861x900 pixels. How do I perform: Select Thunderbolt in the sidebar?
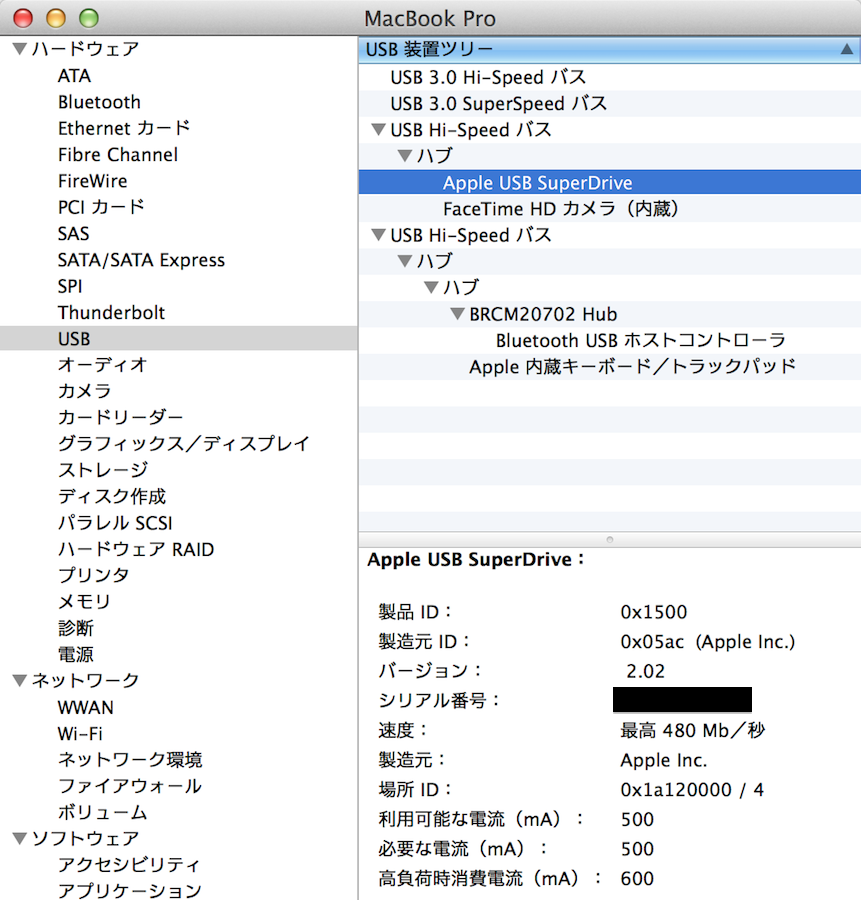pyautogui.click(x=111, y=312)
